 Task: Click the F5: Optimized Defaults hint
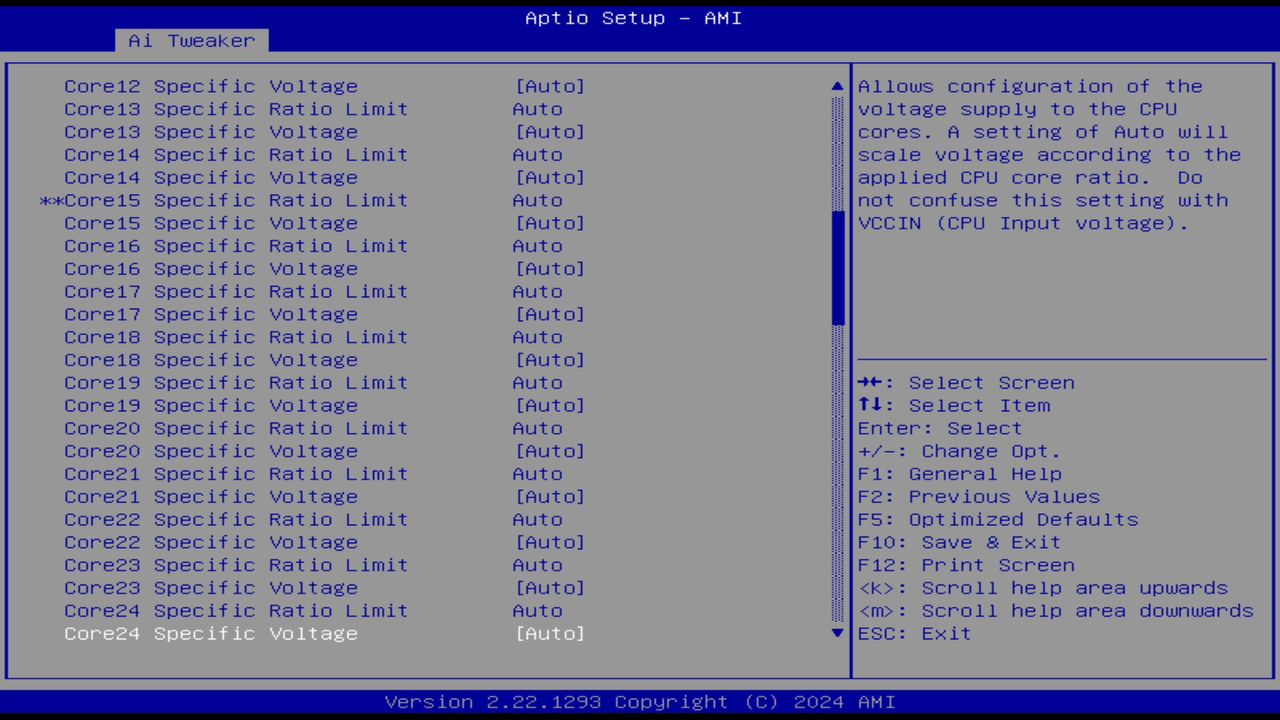(998, 520)
